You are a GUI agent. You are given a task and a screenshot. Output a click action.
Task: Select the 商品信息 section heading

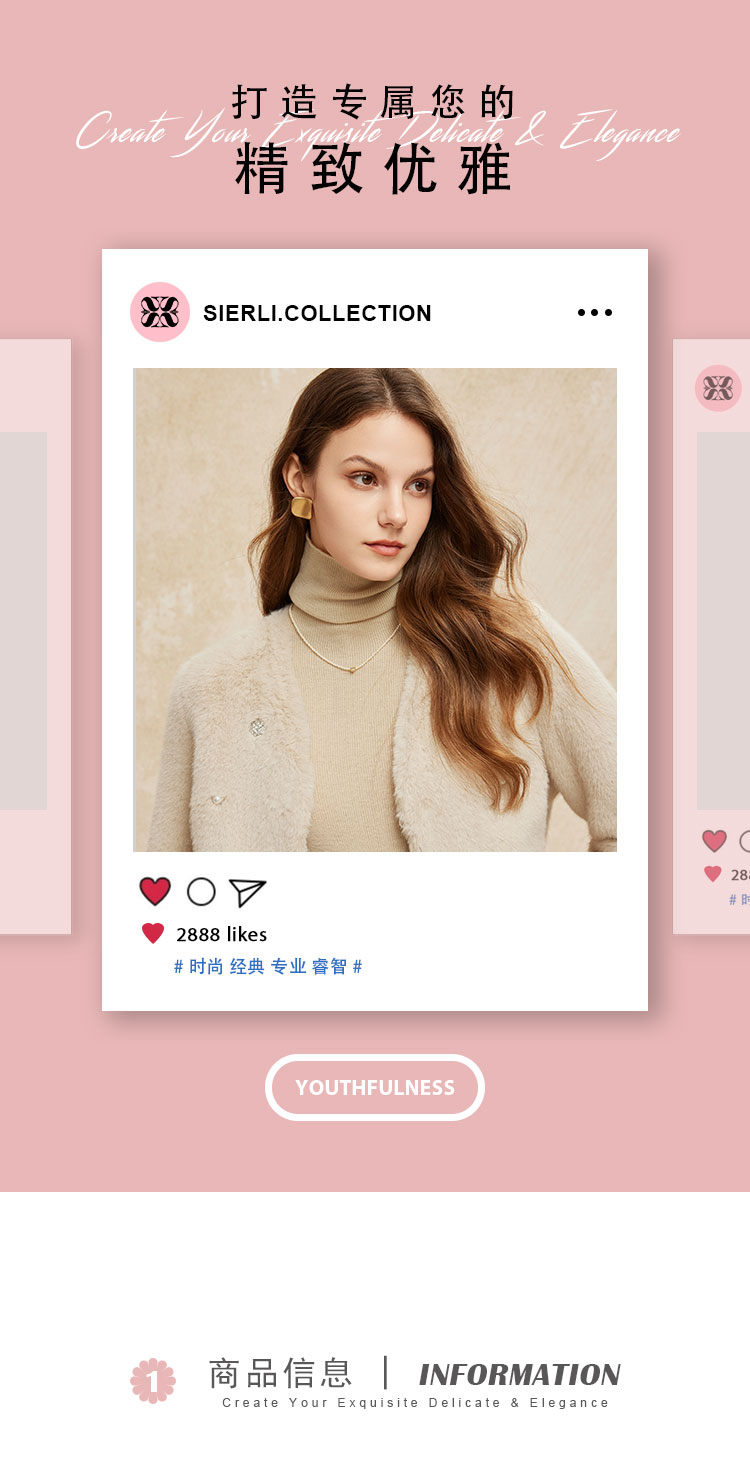pos(281,1373)
